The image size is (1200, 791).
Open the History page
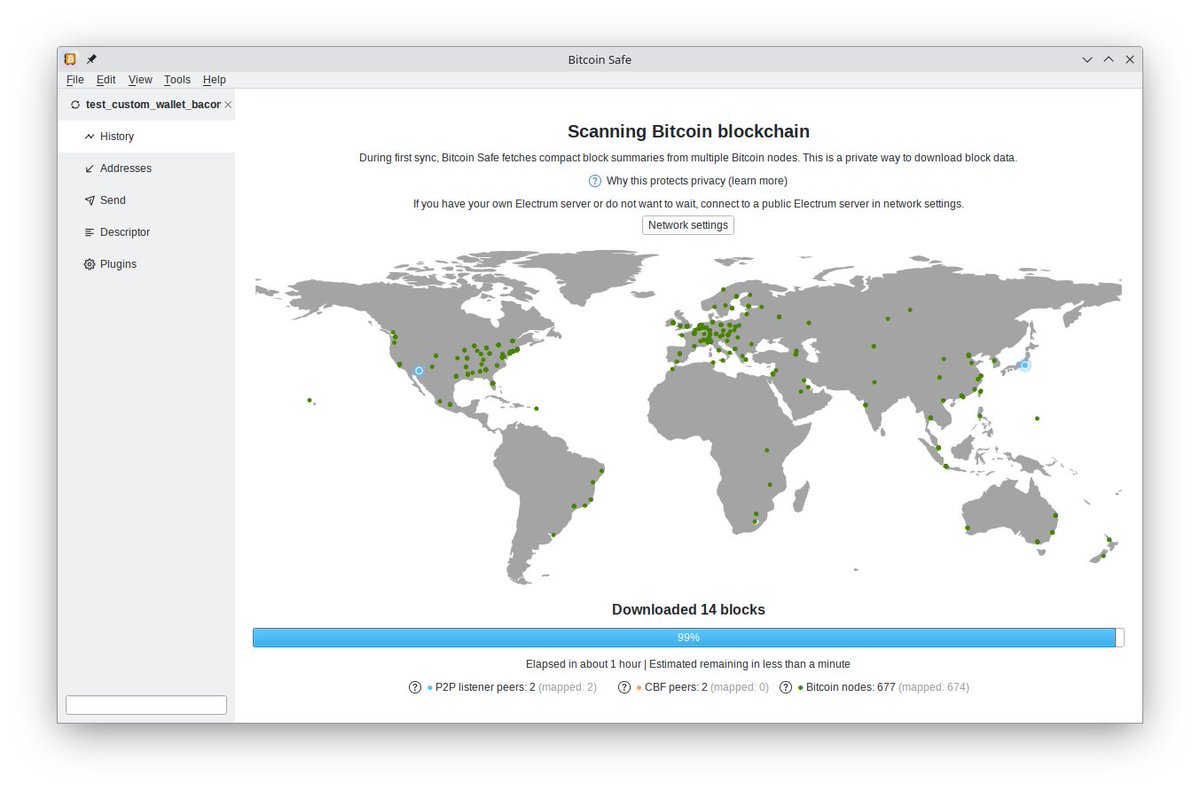click(x=146, y=136)
